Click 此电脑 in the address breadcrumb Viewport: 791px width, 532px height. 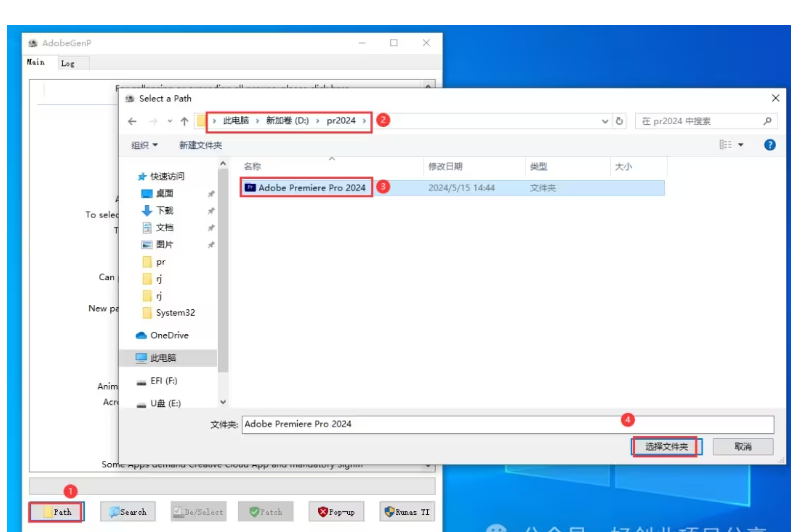tap(236, 121)
